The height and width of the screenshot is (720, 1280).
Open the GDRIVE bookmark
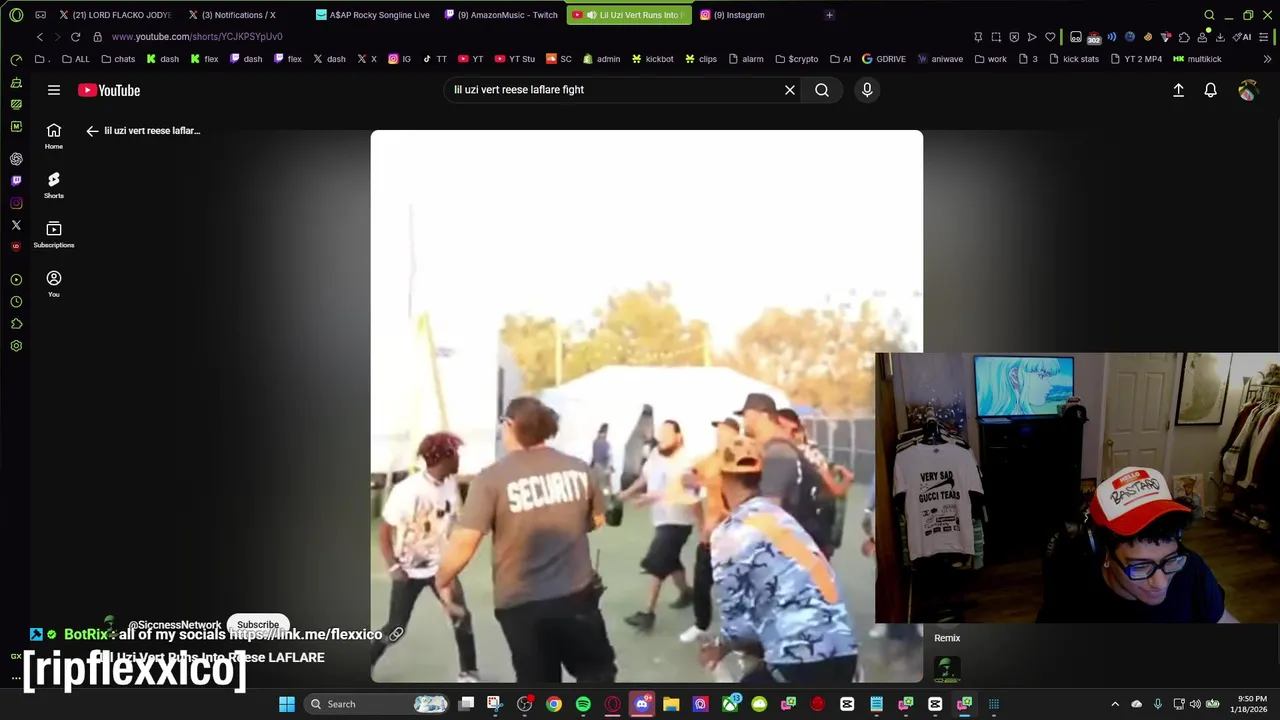tap(883, 59)
